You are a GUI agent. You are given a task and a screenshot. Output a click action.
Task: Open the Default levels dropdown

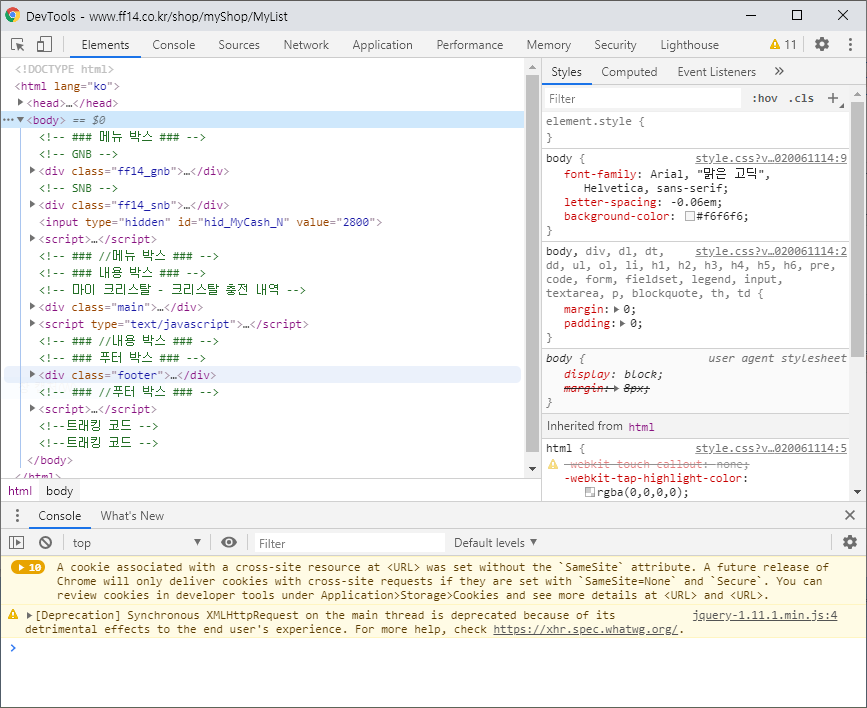(495, 543)
